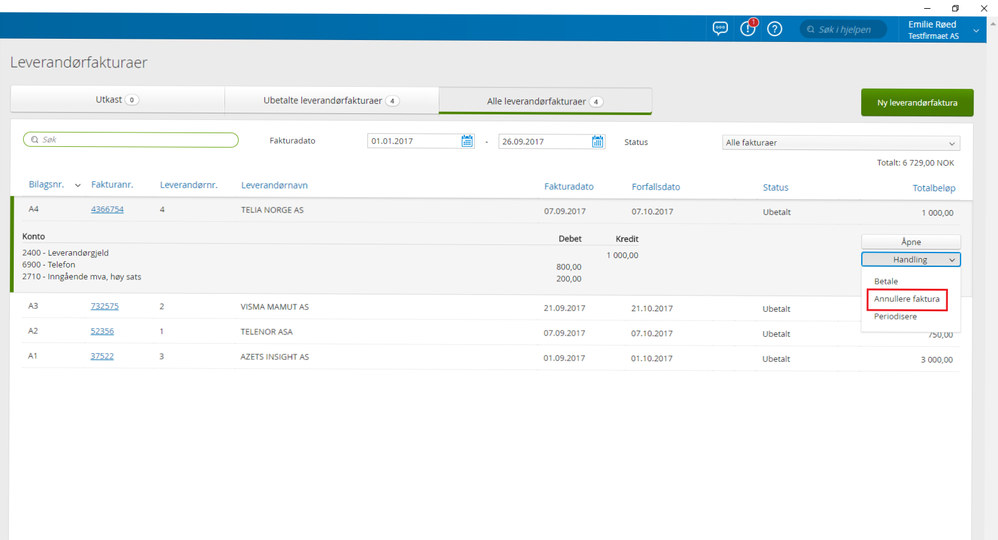The height and width of the screenshot is (540, 998).
Task: Click account line 6900 - Telefon
Action: click(48, 265)
